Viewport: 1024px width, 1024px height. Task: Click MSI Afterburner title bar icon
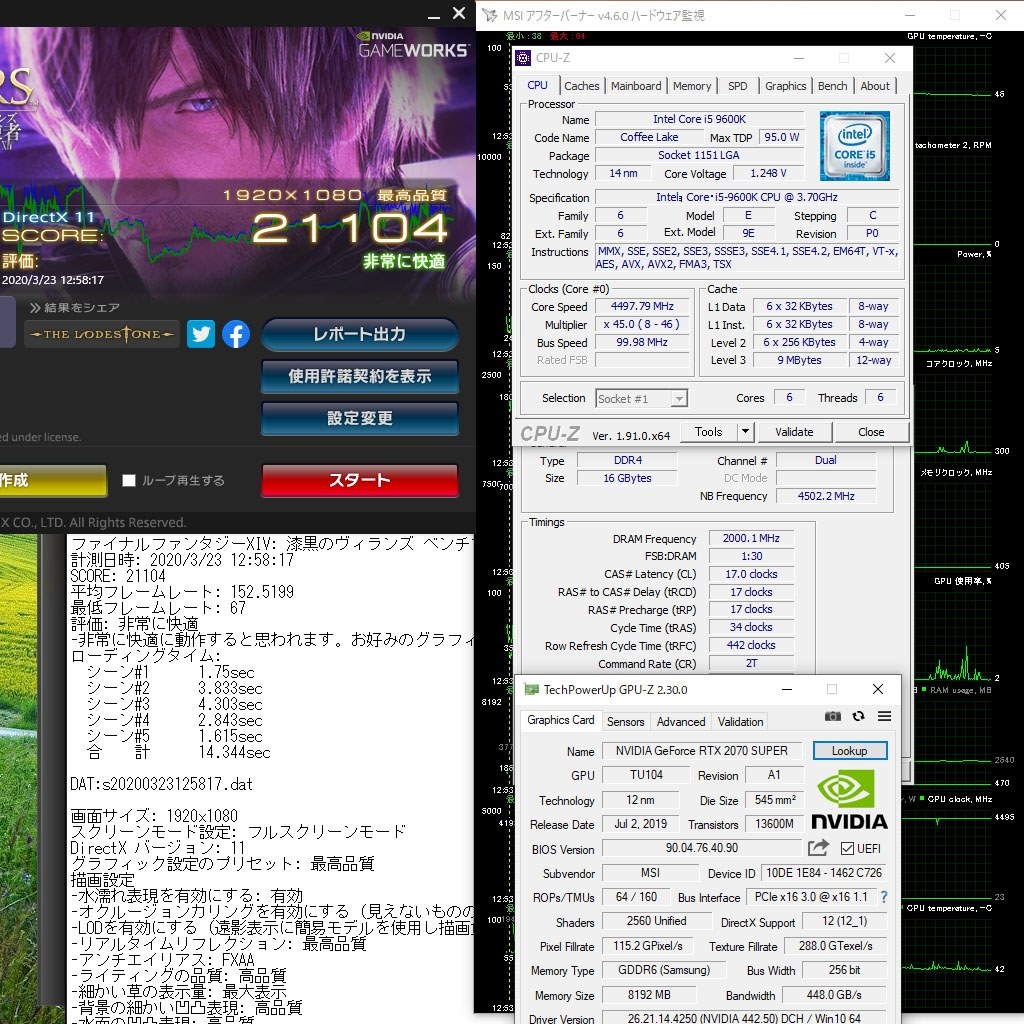coord(489,15)
